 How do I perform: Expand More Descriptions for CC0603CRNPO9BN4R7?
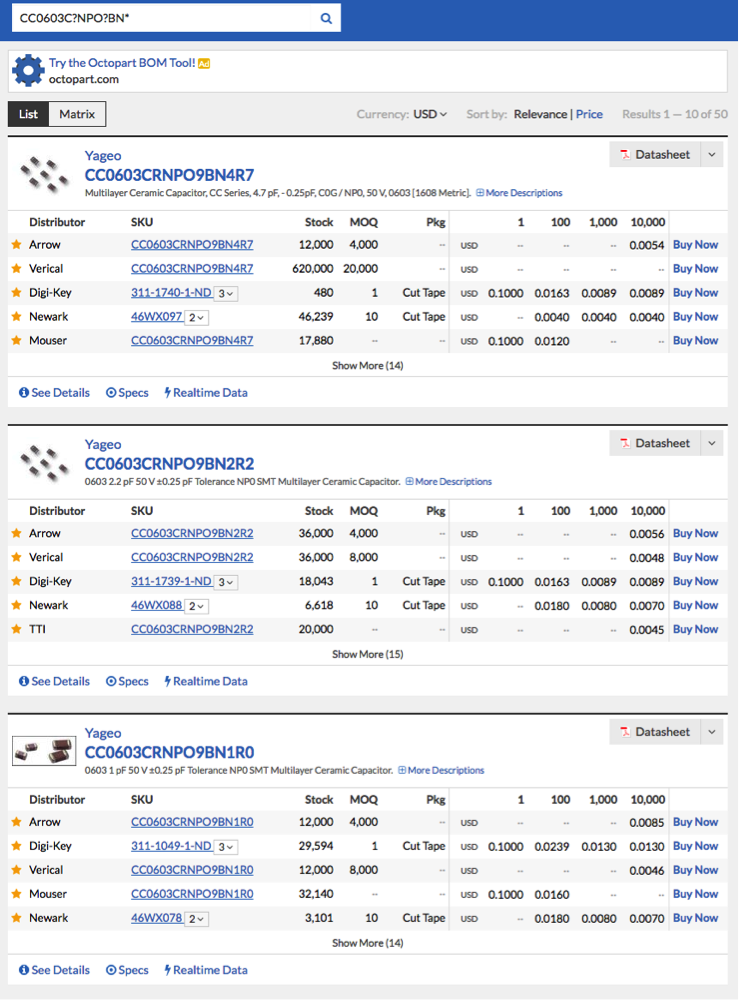pyautogui.click(x=519, y=193)
